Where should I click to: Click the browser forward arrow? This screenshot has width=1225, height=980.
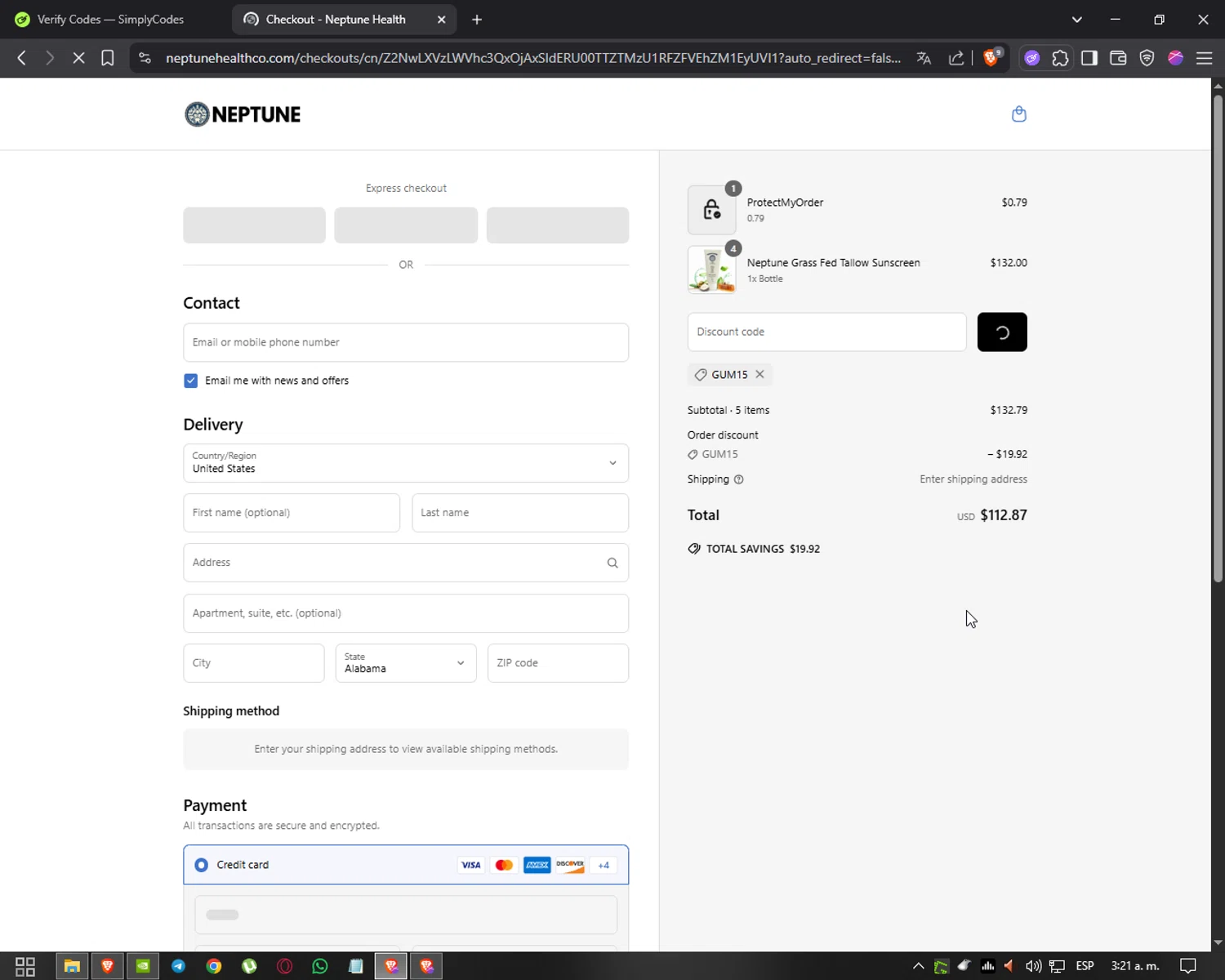coord(50,58)
